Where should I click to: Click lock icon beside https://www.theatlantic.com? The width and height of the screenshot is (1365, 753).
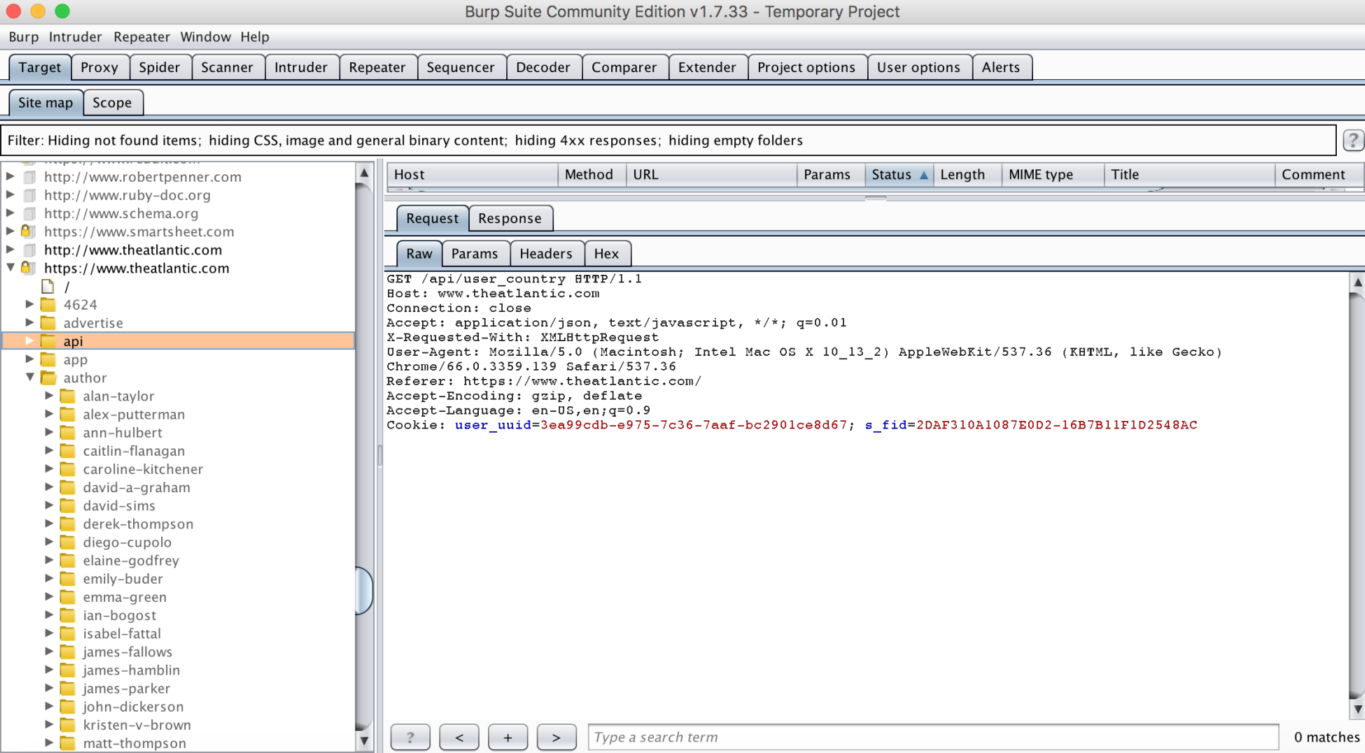[28, 268]
